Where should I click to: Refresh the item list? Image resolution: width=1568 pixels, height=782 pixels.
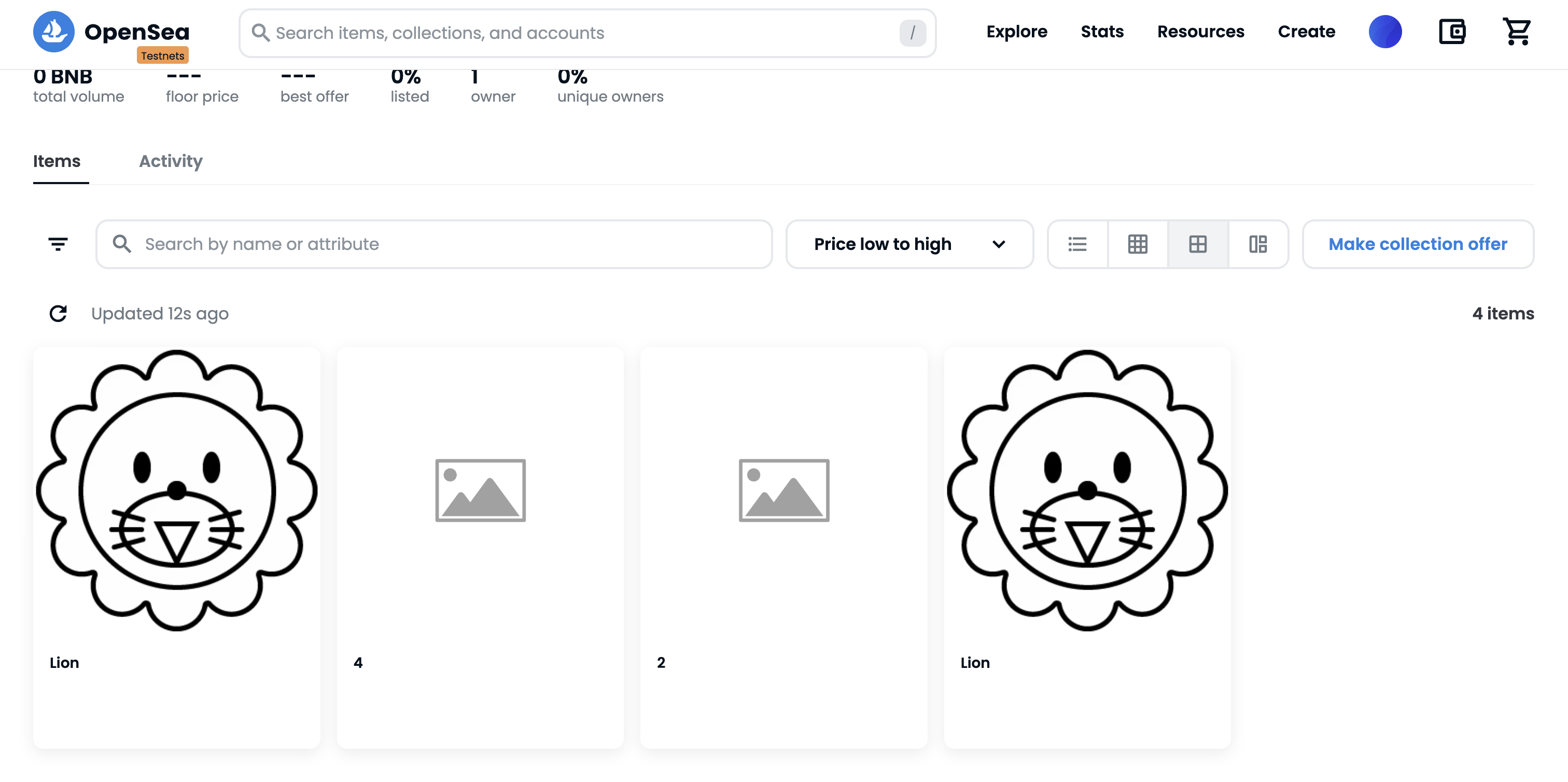(58, 313)
